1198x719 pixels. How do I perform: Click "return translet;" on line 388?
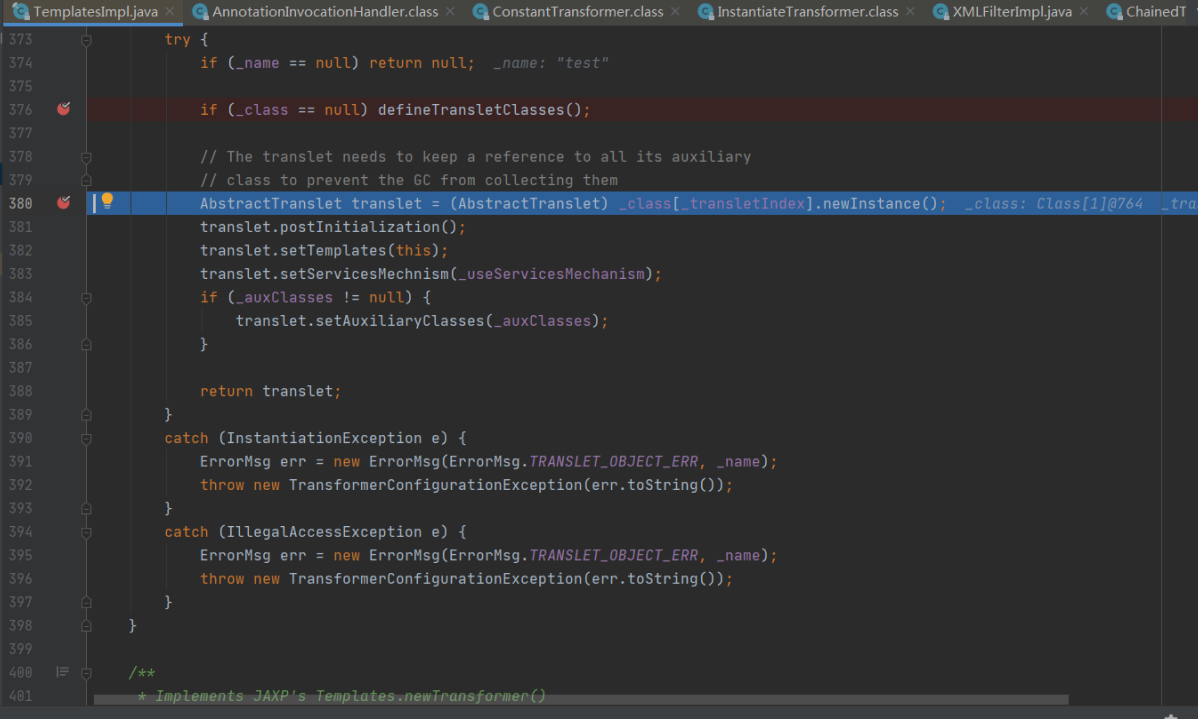pos(270,391)
